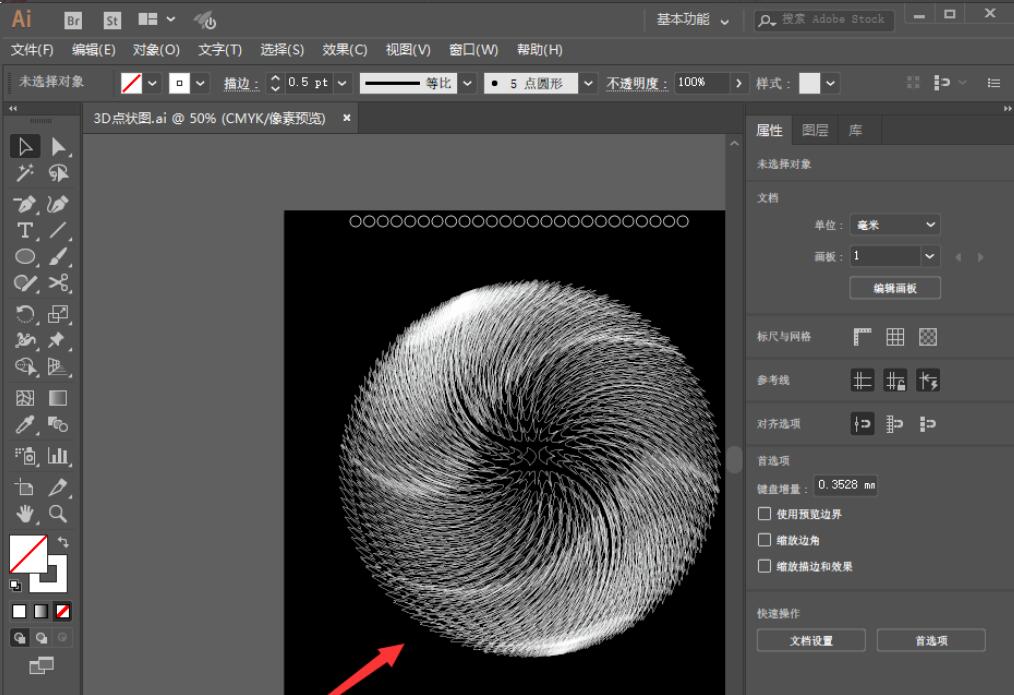Enable 缩放边角 checkbox
Viewport: 1014px width, 695px height.
[x=764, y=540]
